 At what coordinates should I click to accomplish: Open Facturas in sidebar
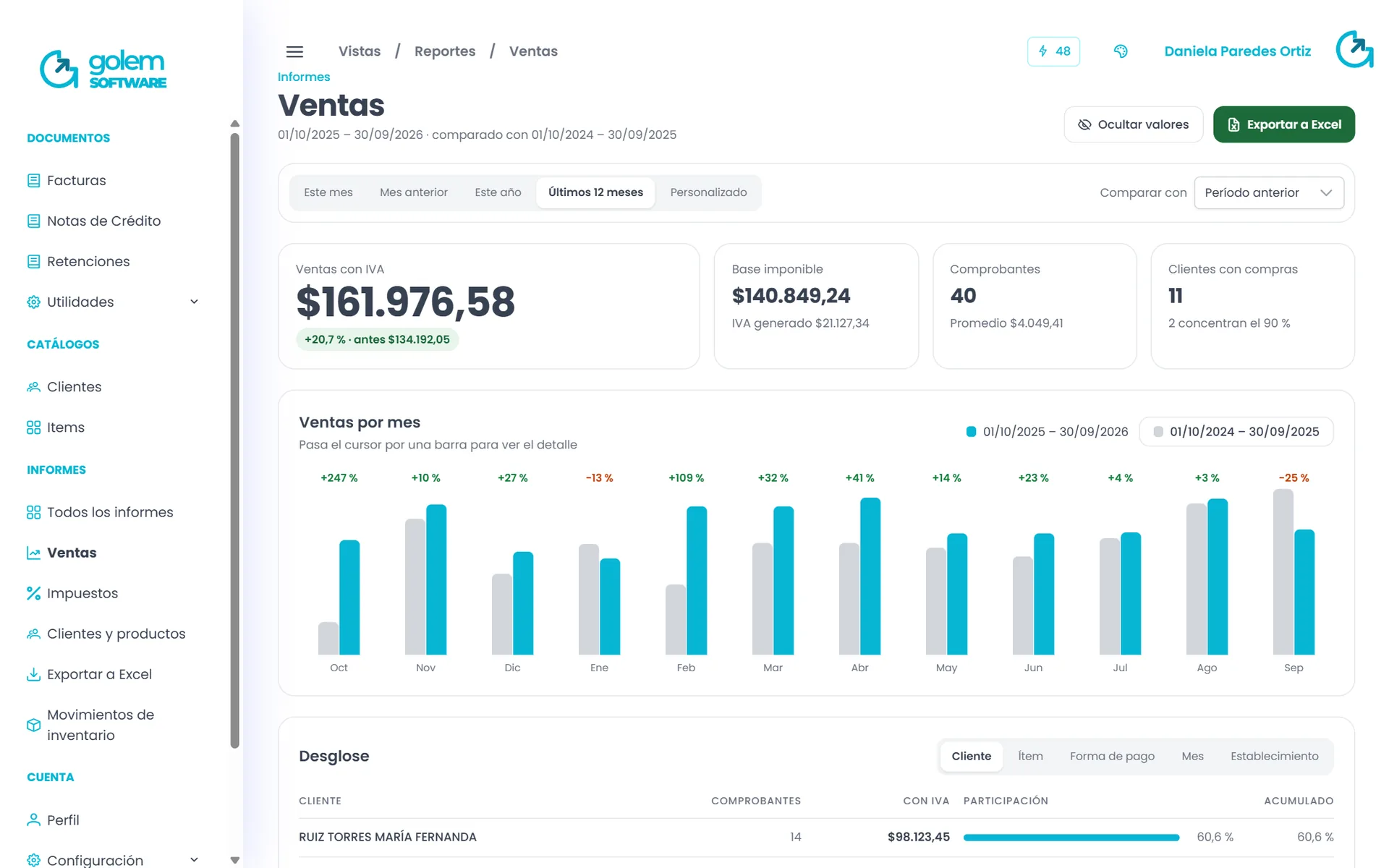click(76, 181)
